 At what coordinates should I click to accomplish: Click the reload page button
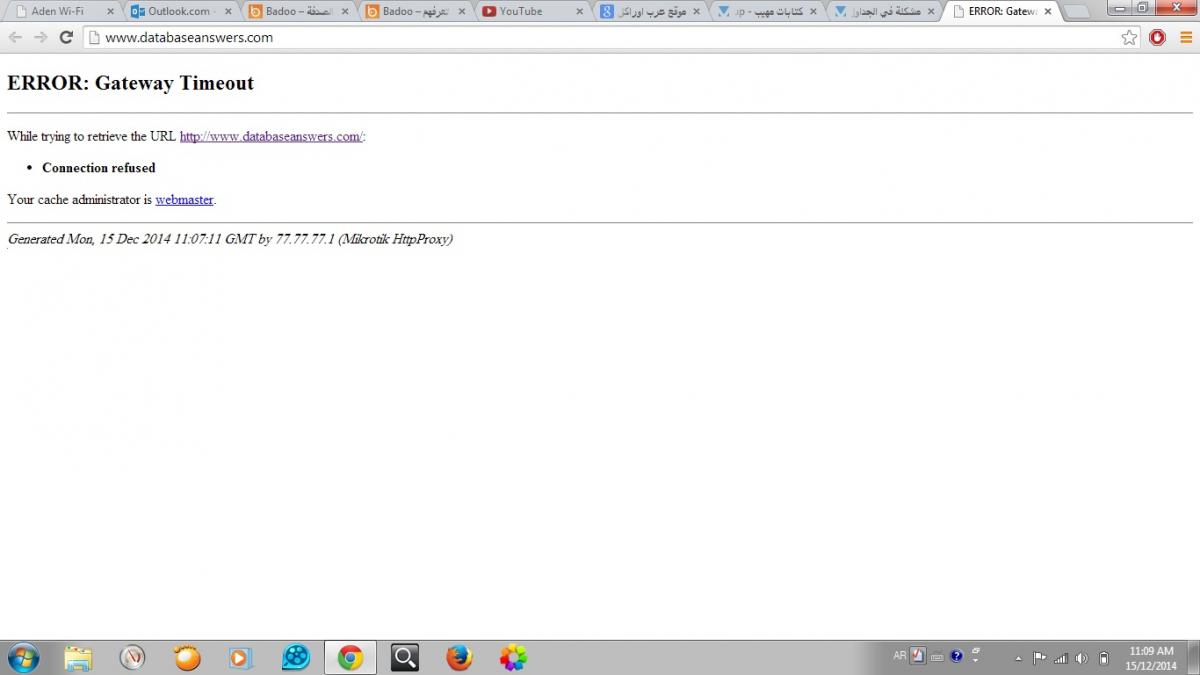pyautogui.click(x=66, y=37)
